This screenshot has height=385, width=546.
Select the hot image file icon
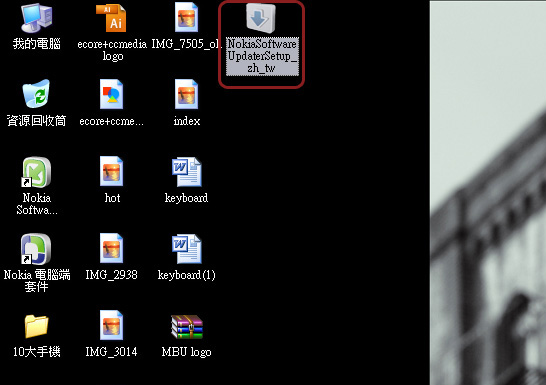pyautogui.click(x=111, y=171)
